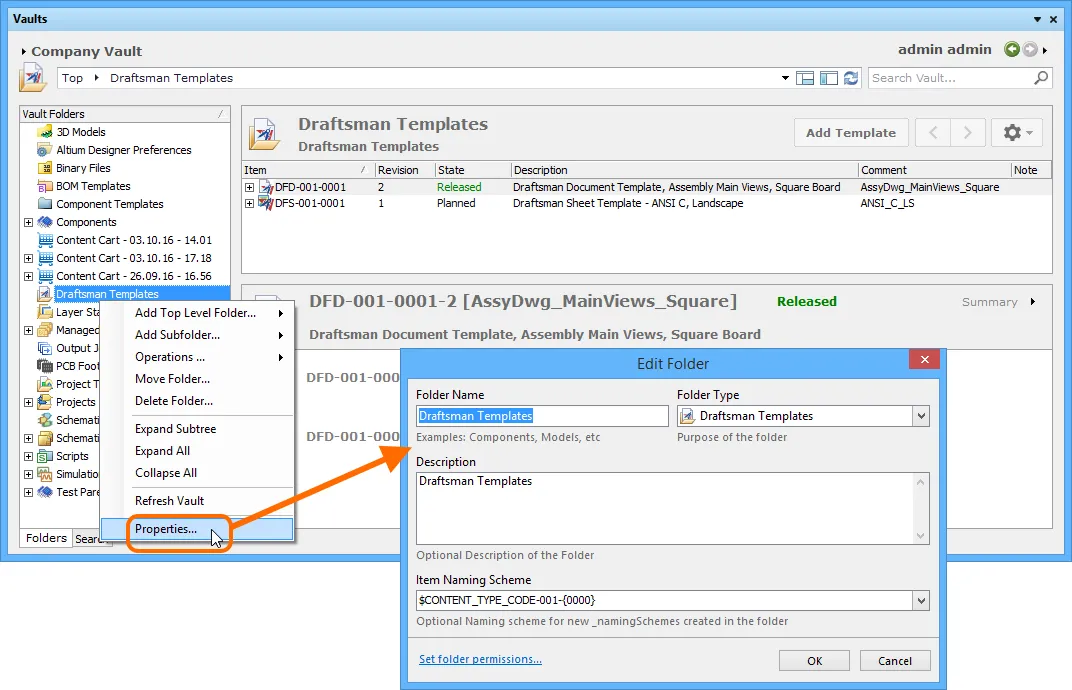Click the 3D Models folder icon
The height and width of the screenshot is (690, 1072).
pyautogui.click(x=45, y=132)
